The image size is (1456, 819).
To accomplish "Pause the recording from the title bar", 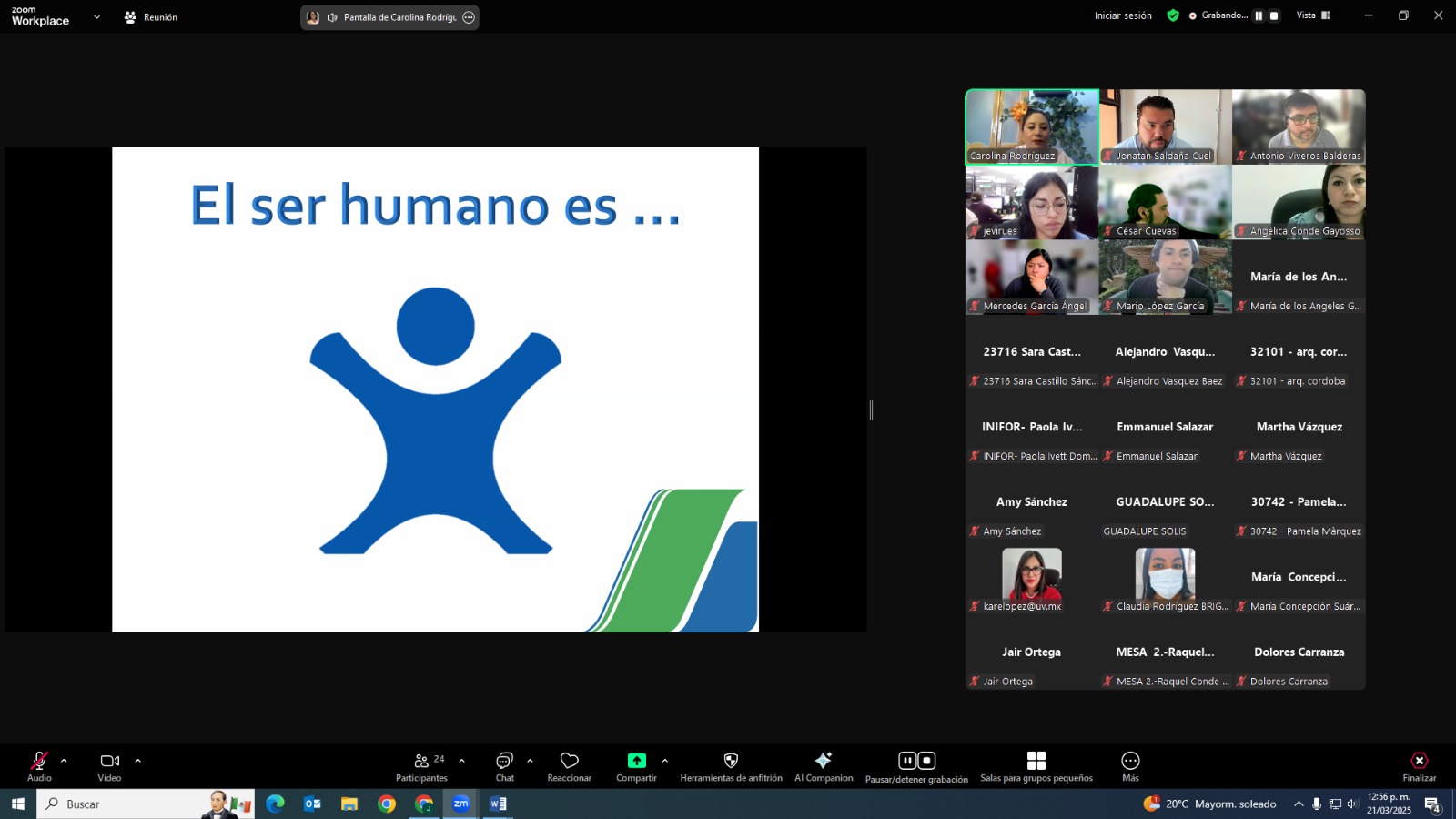I will coord(1259,15).
